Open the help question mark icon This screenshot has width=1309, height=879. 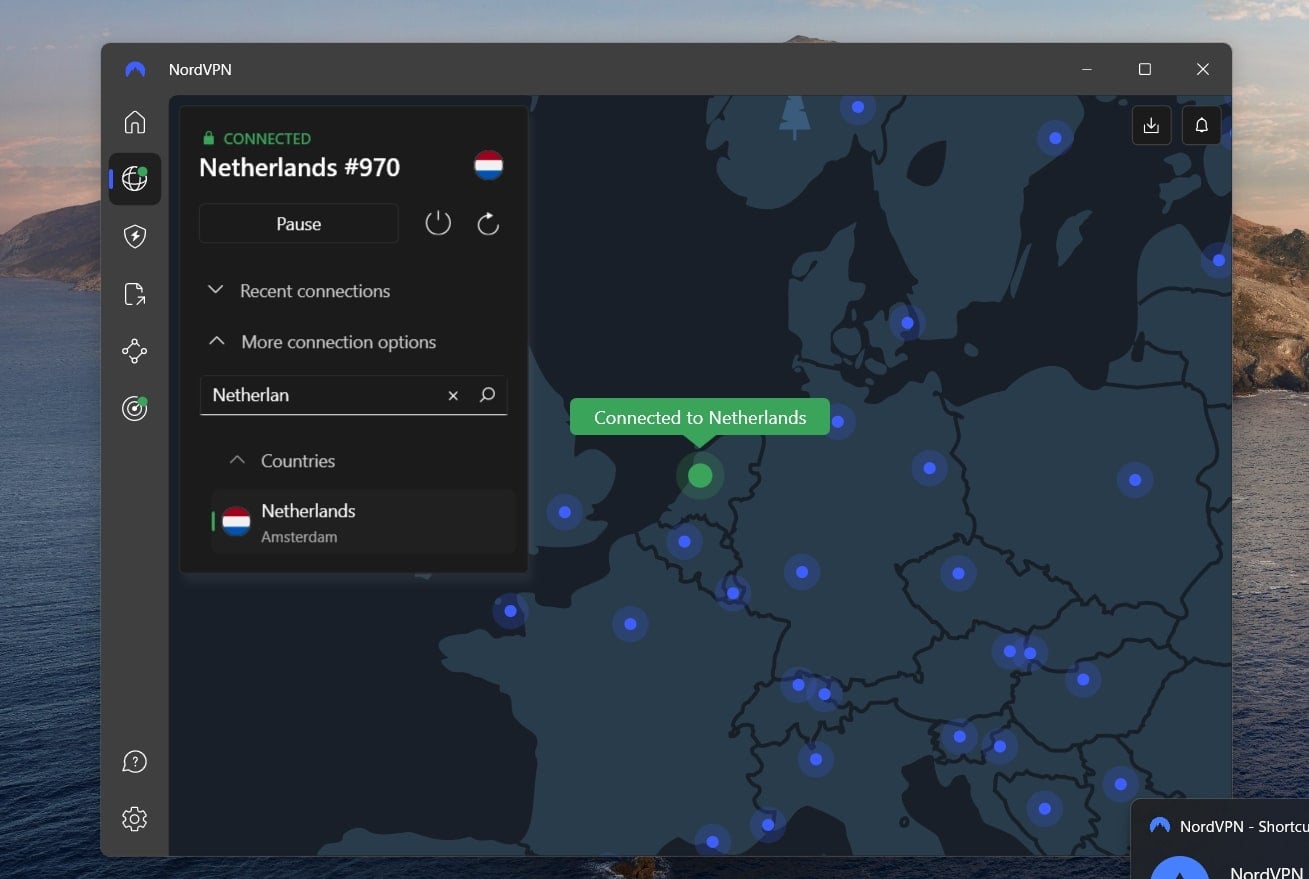point(134,761)
